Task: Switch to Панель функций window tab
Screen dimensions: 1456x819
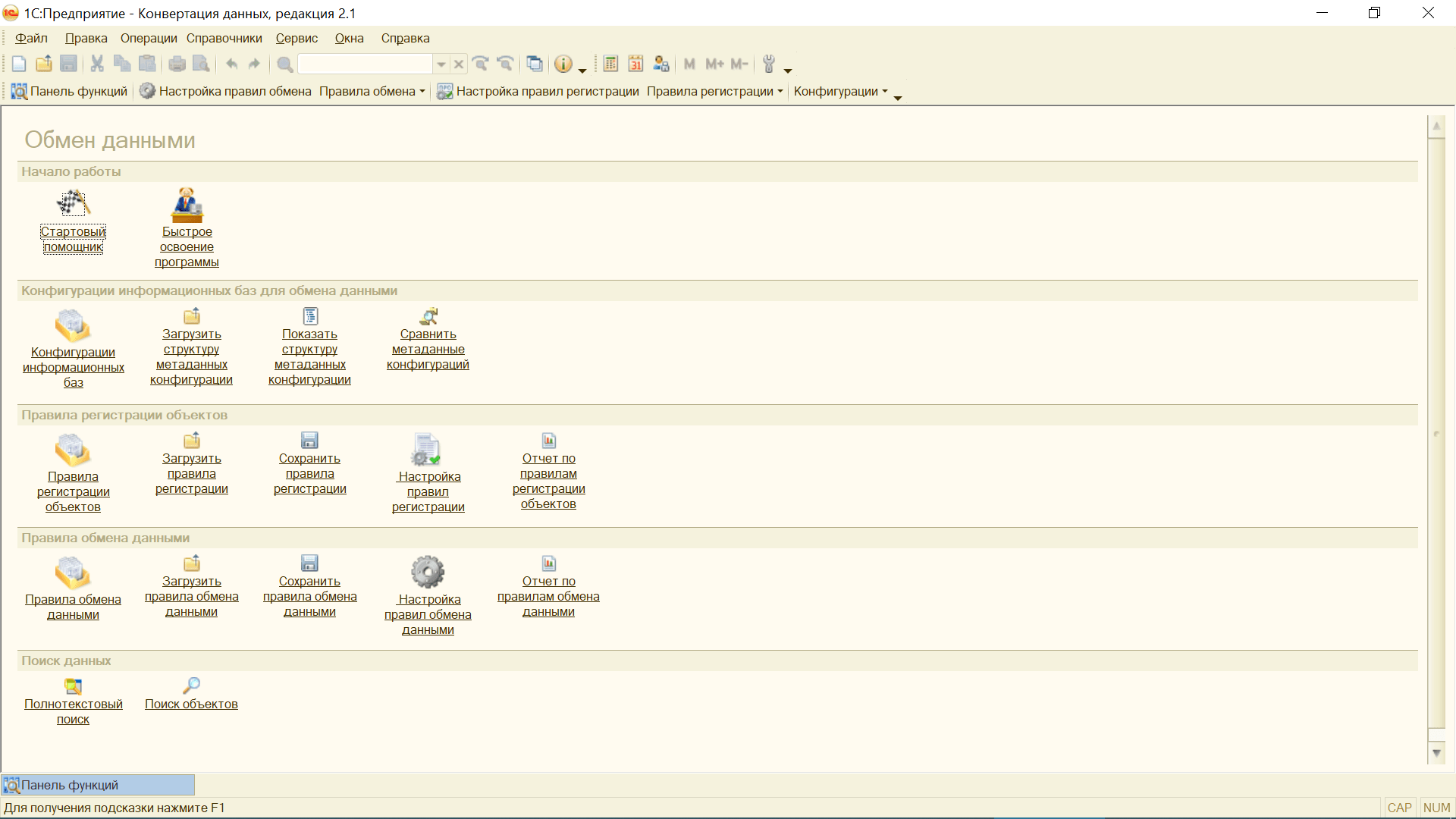Action: coord(98,785)
